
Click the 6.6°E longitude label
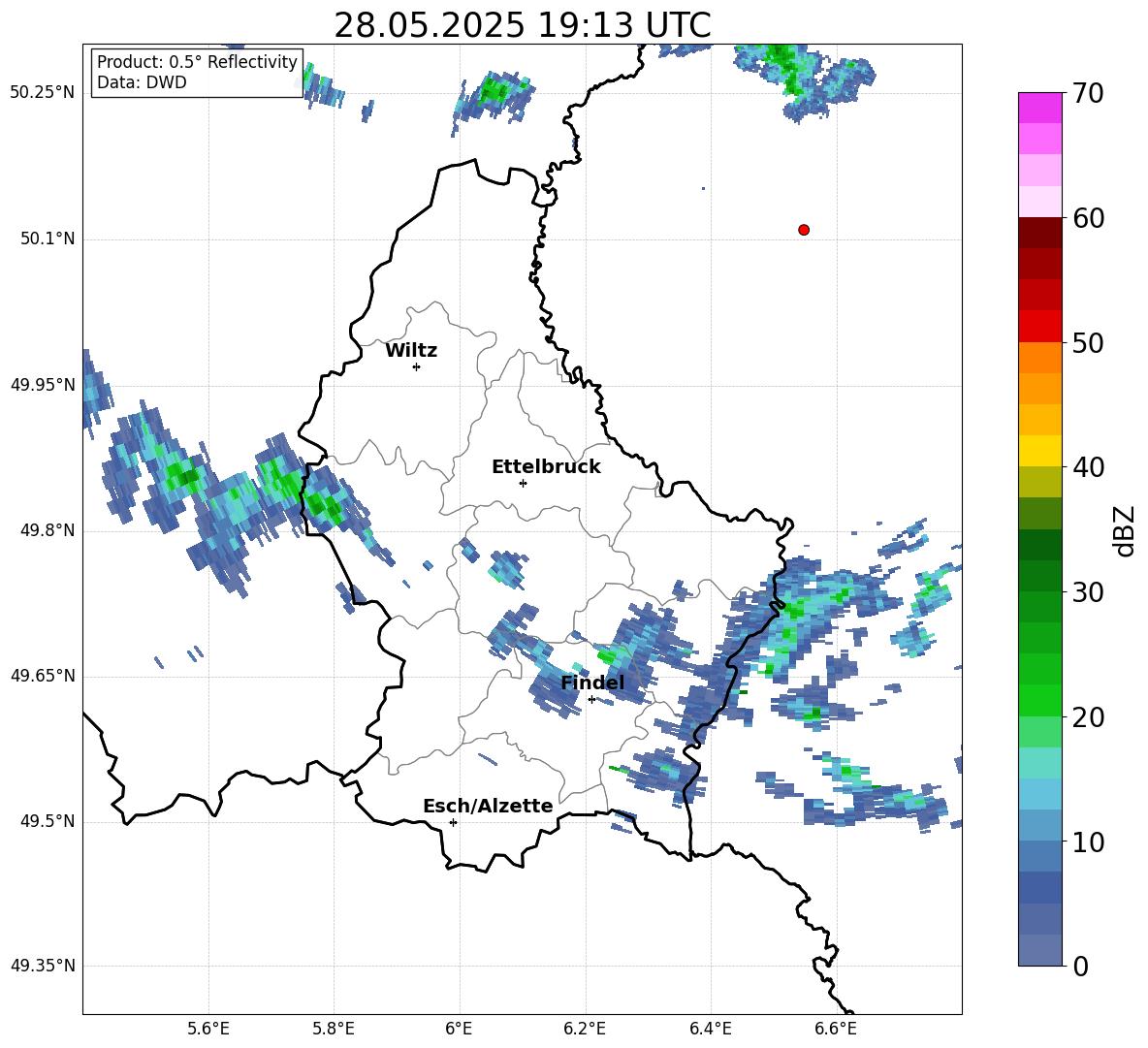click(836, 1029)
